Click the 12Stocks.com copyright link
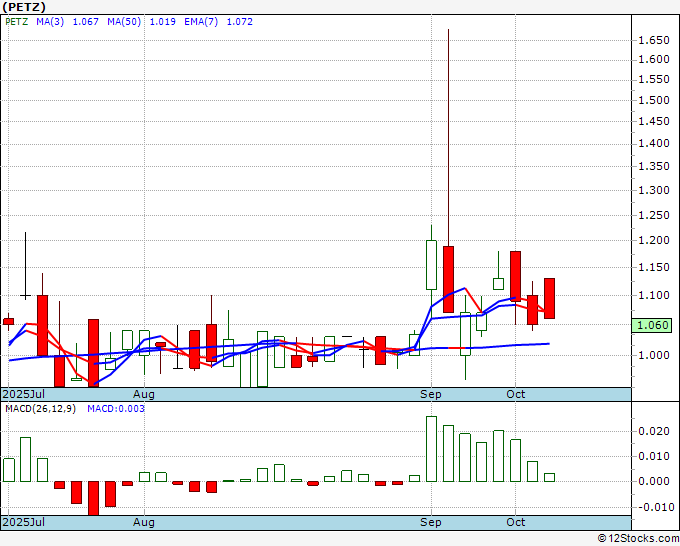Image resolution: width=680 pixels, height=546 pixels. (638, 538)
